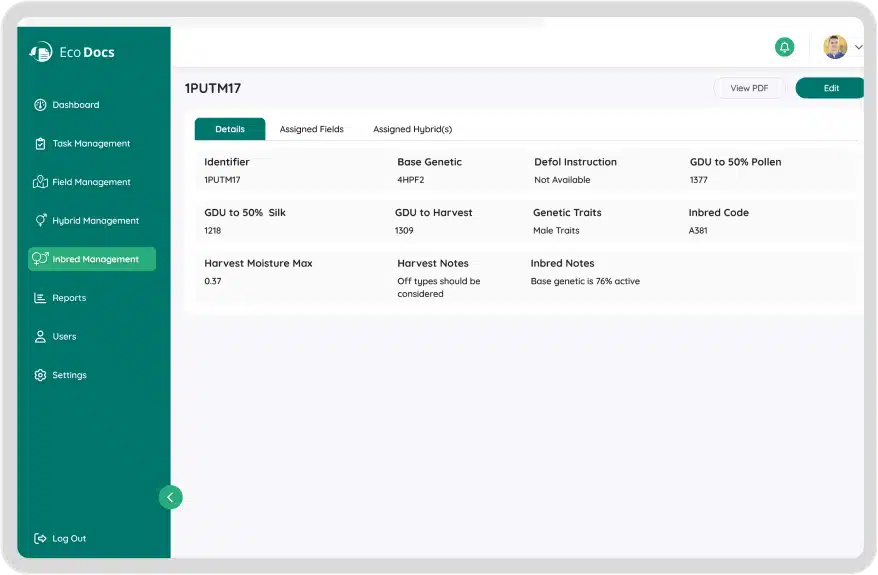Switch to the Assigned Fields tab
The width and height of the screenshot is (878, 575).
(x=311, y=129)
